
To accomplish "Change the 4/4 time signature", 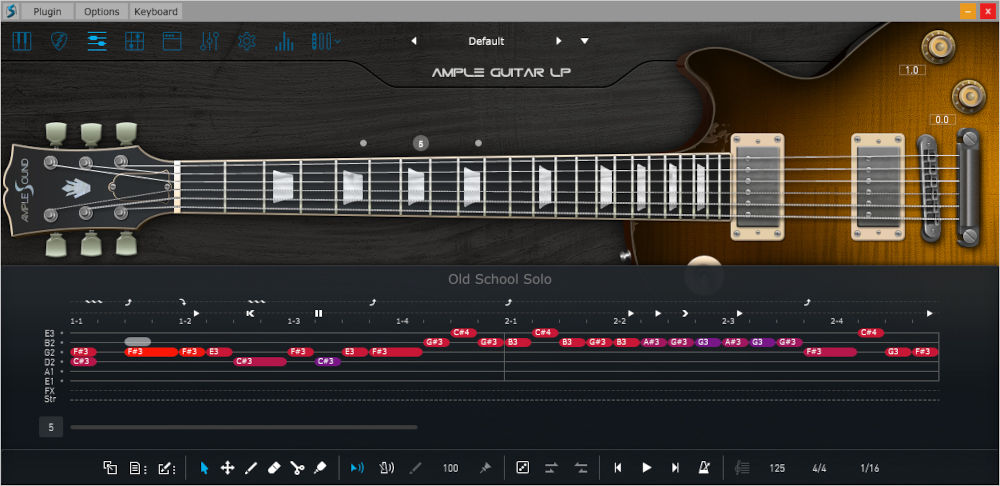I will click(x=820, y=468).
